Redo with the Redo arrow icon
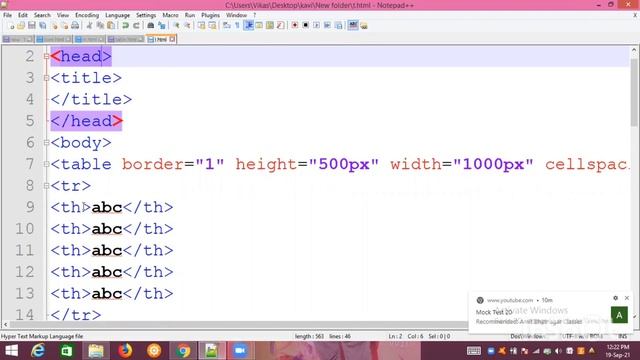640x360 pixels. pos(136,25)
